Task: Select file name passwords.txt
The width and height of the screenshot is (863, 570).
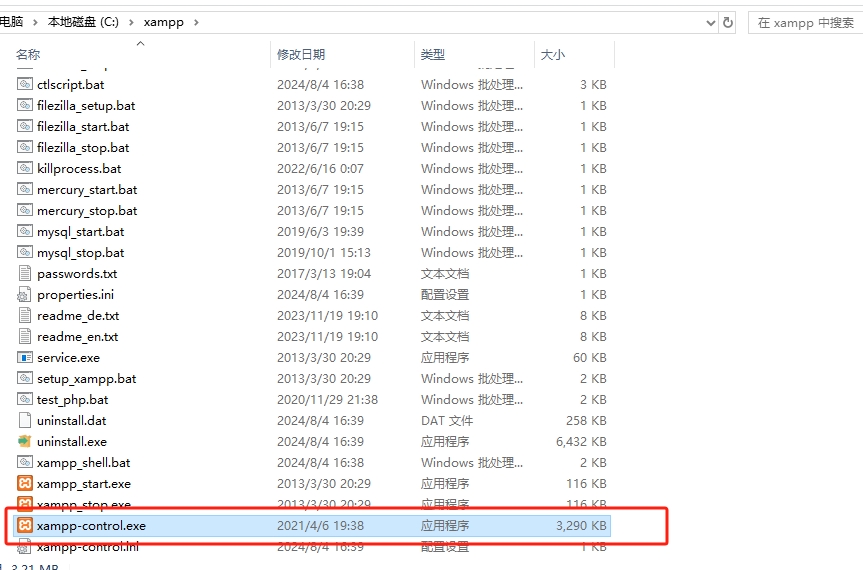Action: (77, 273)
